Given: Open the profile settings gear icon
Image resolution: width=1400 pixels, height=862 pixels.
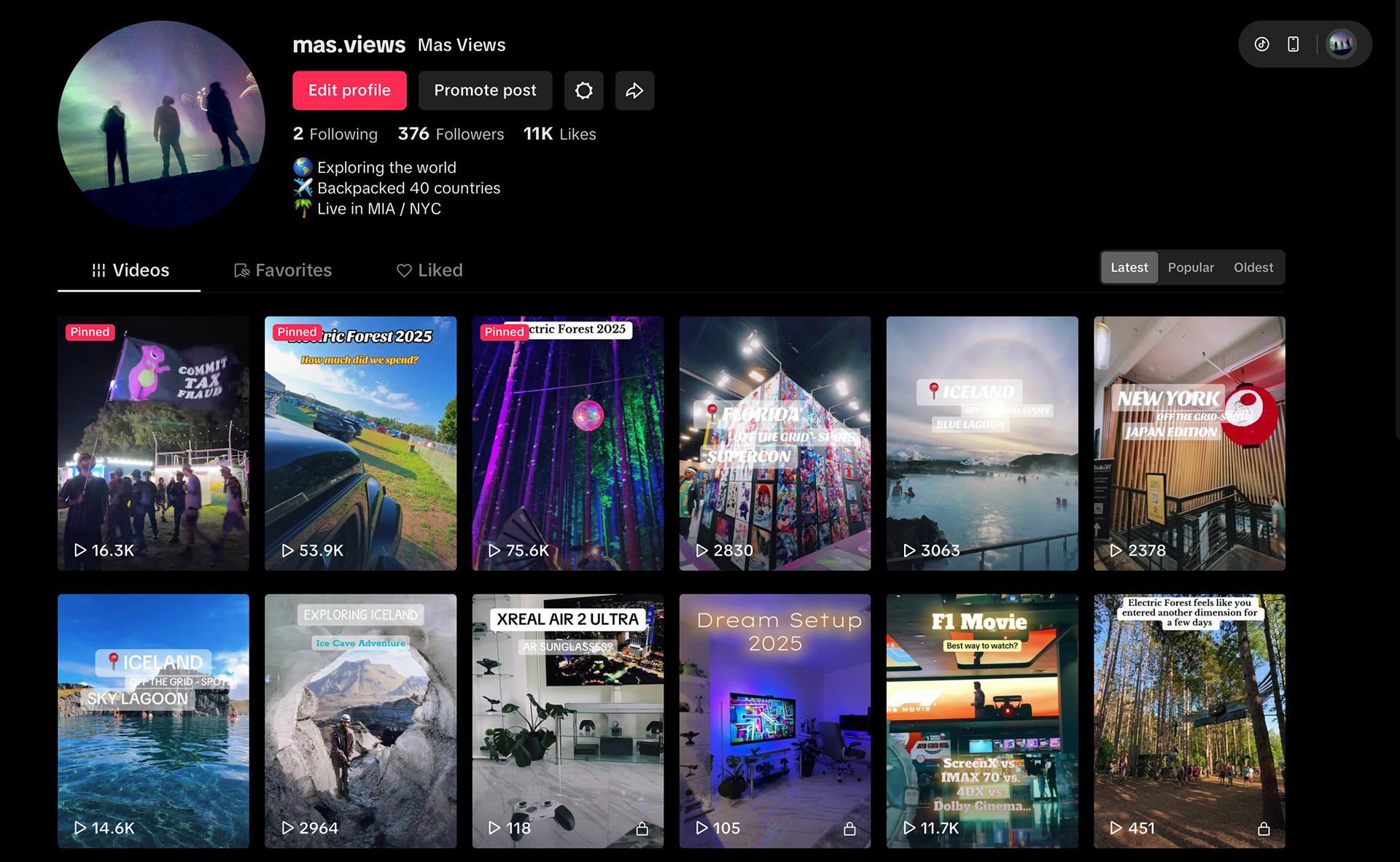Looking at the screenshot, I should (583, 90).
